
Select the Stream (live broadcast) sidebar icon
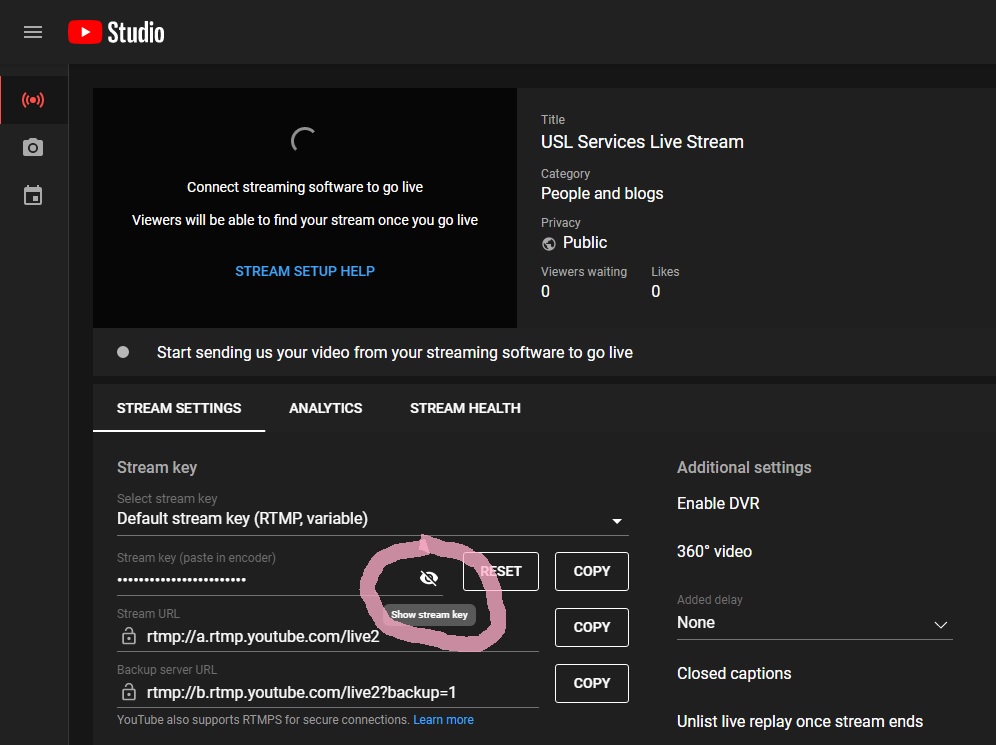pyautogui.click(x=33, y=100)
